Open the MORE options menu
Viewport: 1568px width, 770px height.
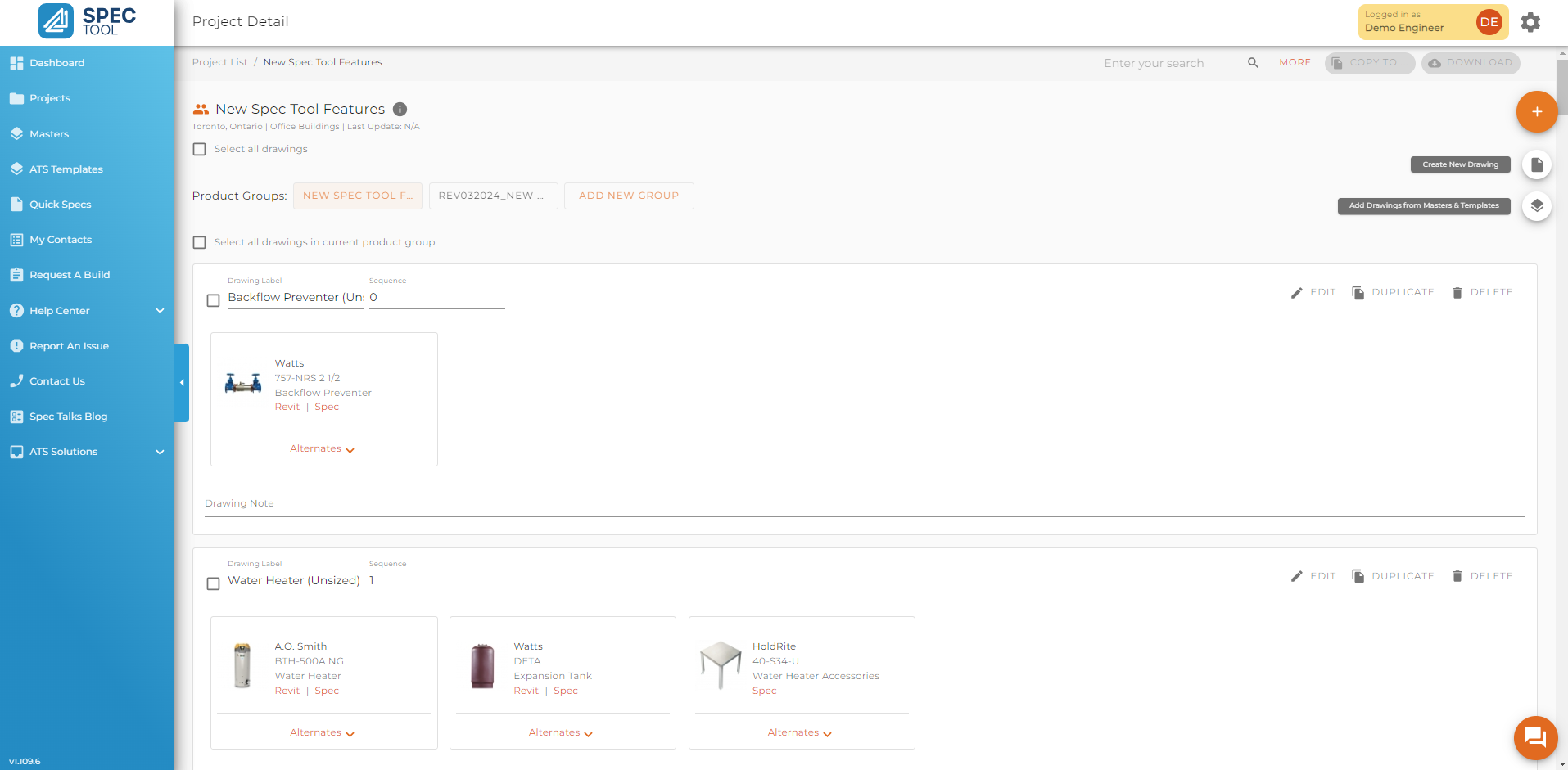pos(1295,62)
